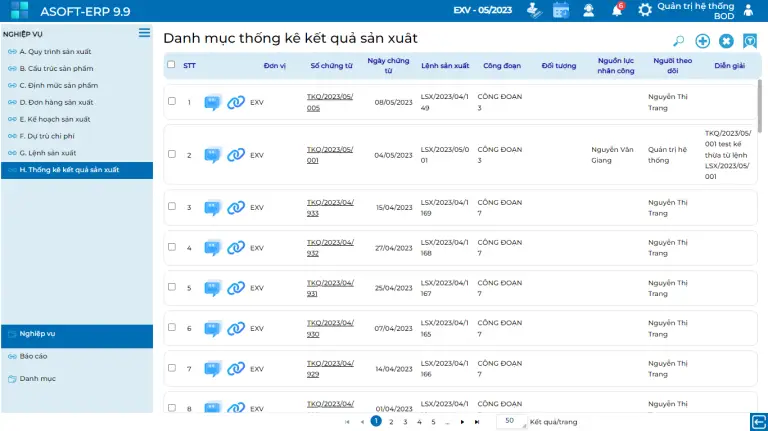The width and height of the screenshot is (768, 431).
Task: Click the link icon for row 3
Action: [x=236, y=208]
